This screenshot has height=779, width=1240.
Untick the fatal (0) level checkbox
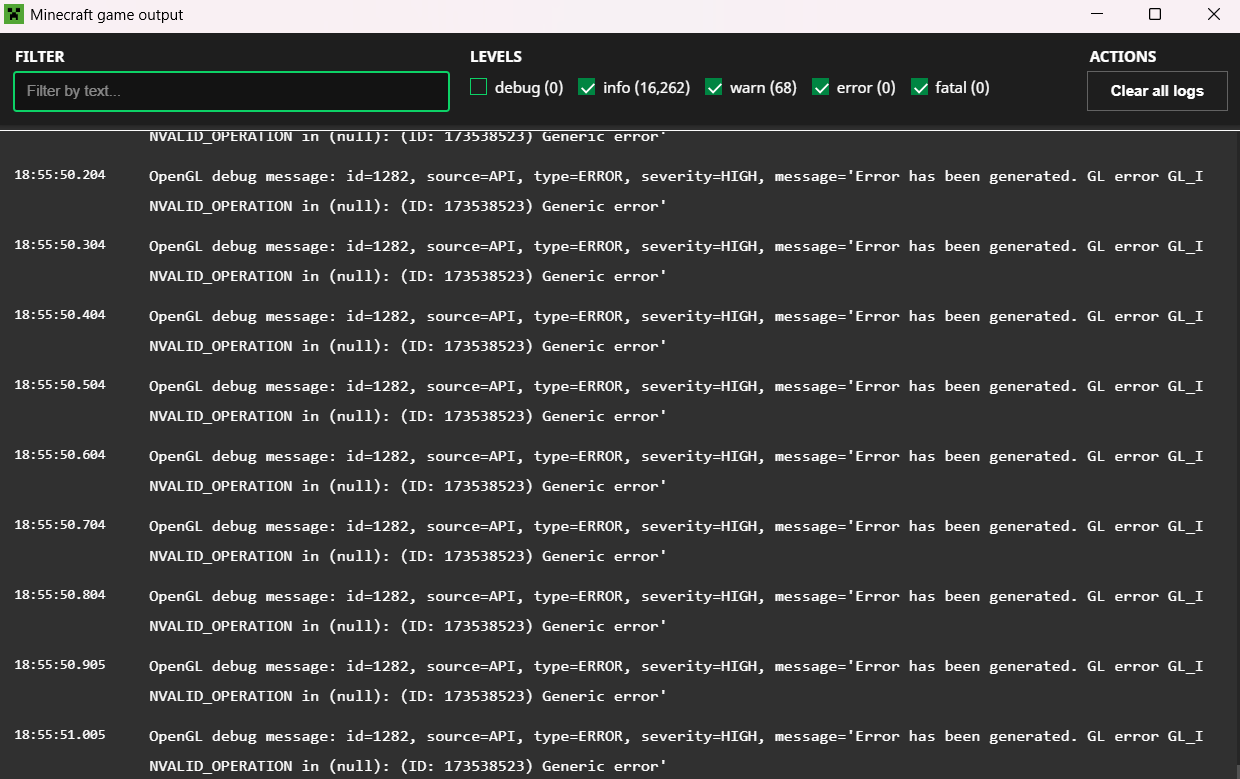(920, 88)
